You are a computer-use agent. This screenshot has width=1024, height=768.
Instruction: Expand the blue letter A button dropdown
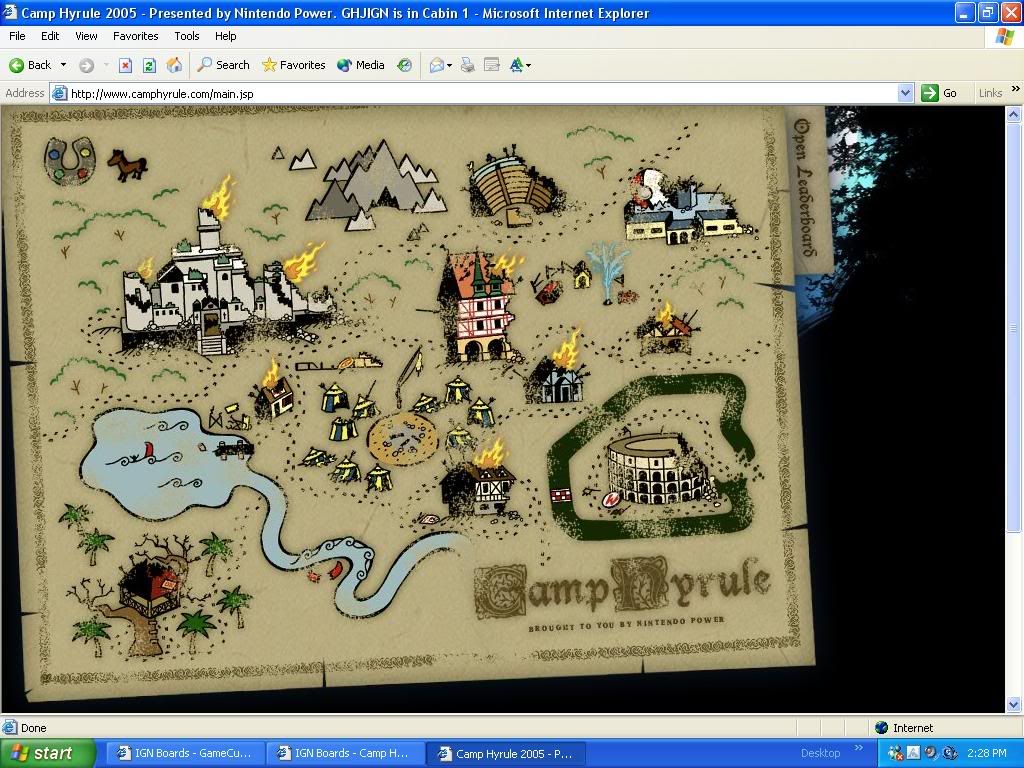click(x=528, y=65)
